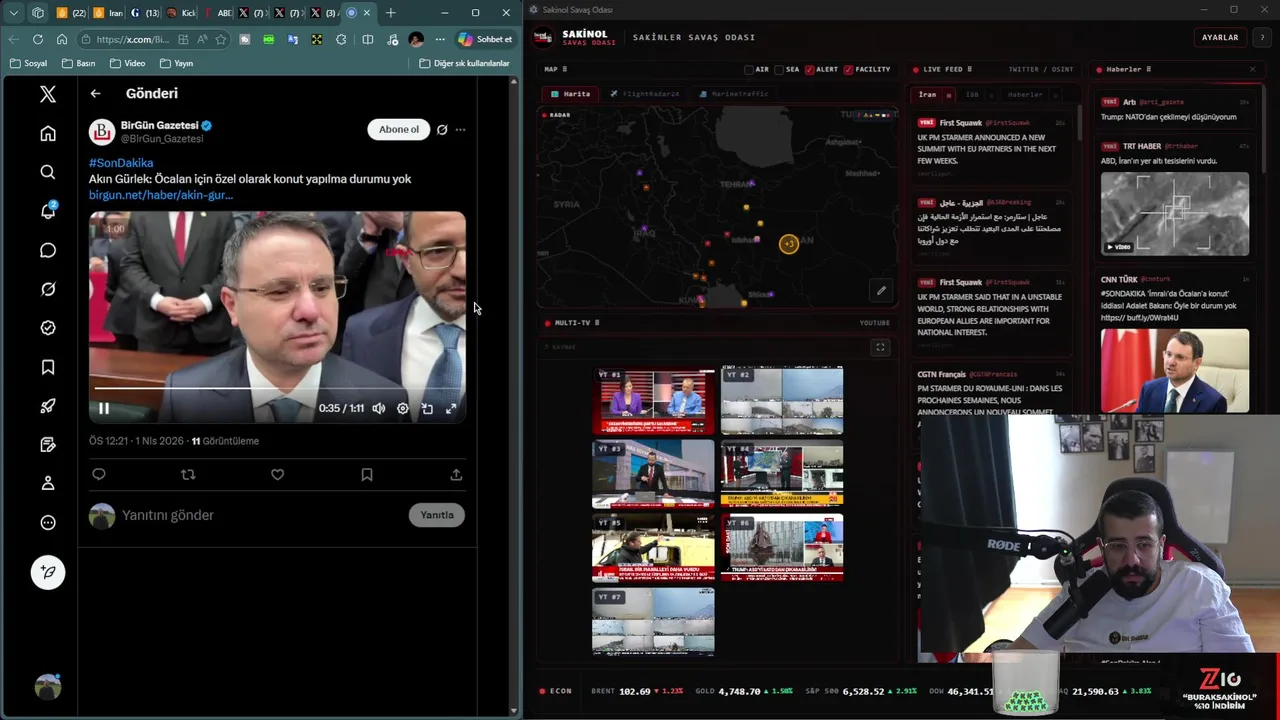Open X bookmarks in sidebar
This screenshot has width=1280, height=720.
click(48, 367)
